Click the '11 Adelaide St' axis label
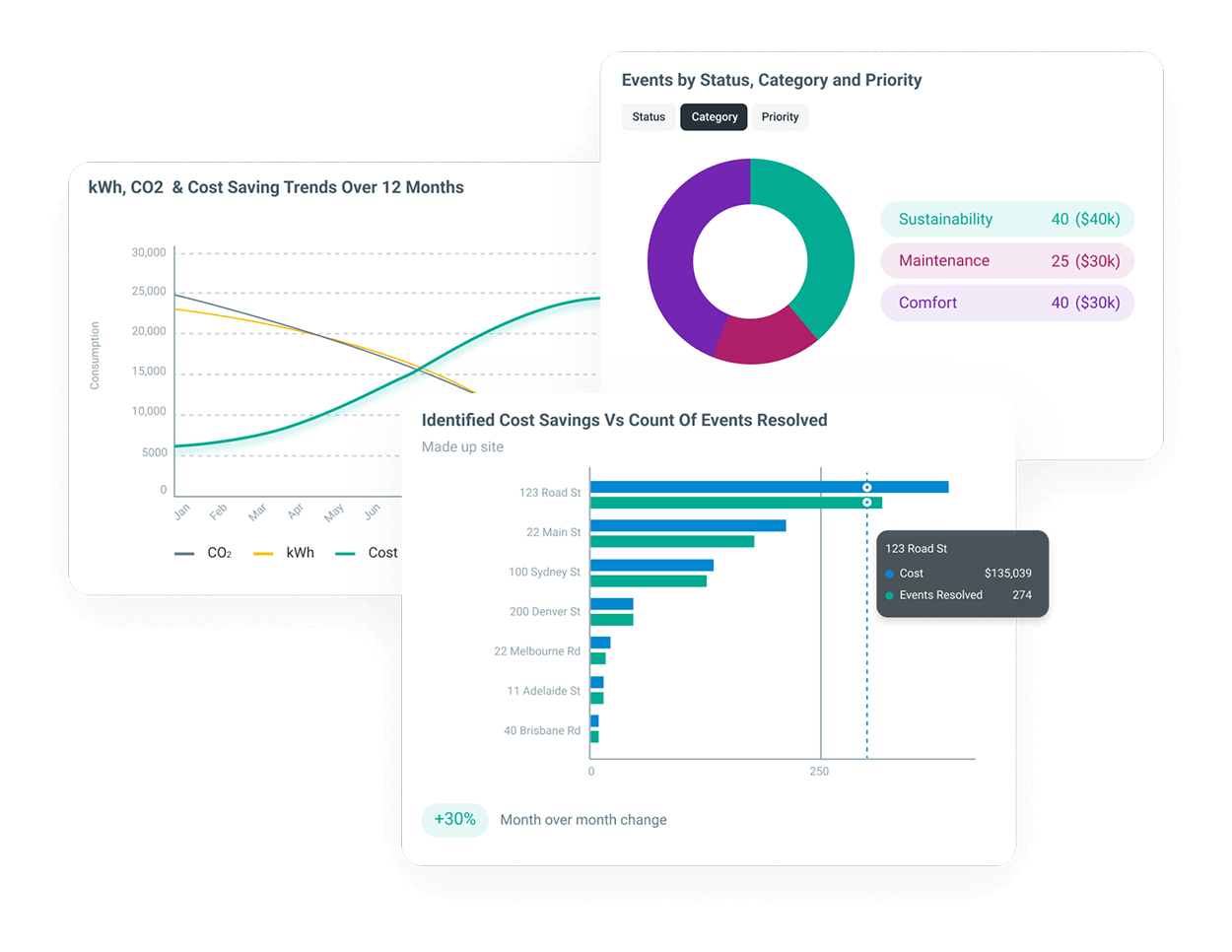The image size is (1232, 952). click(x=544, y=691)
